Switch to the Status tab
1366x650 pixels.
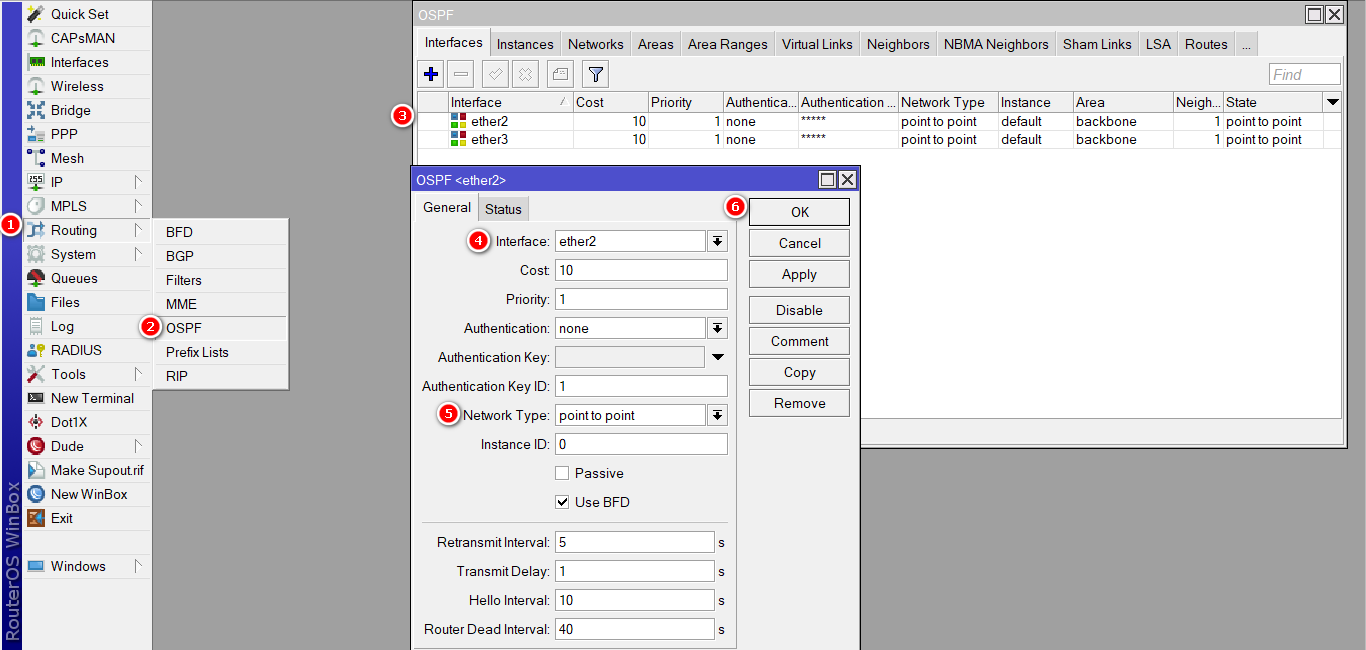tap(503, 208)
